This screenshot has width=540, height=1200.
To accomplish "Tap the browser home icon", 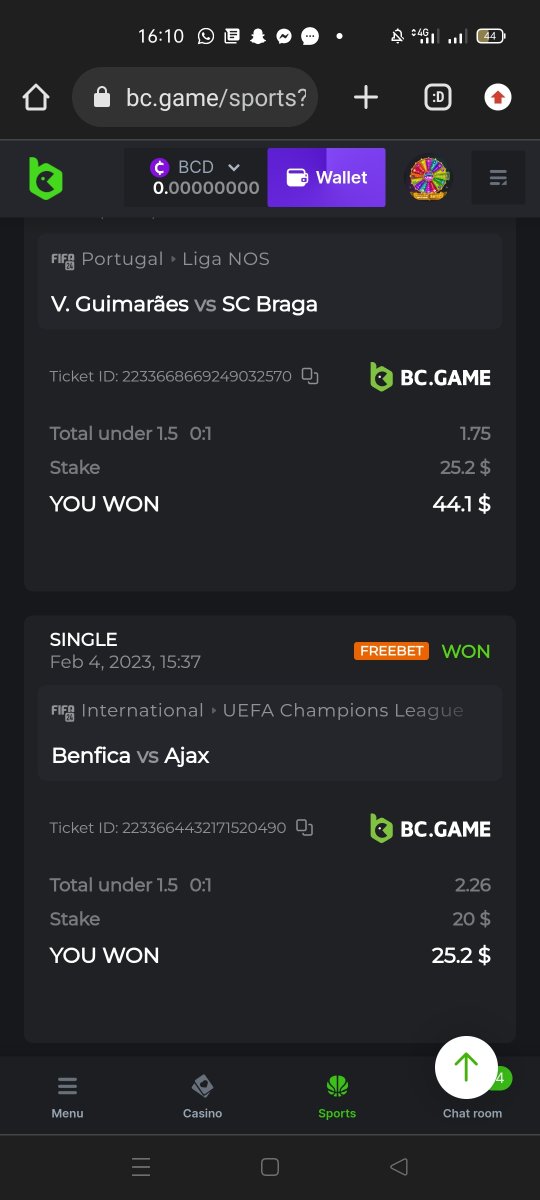I will tap(36, 97).
